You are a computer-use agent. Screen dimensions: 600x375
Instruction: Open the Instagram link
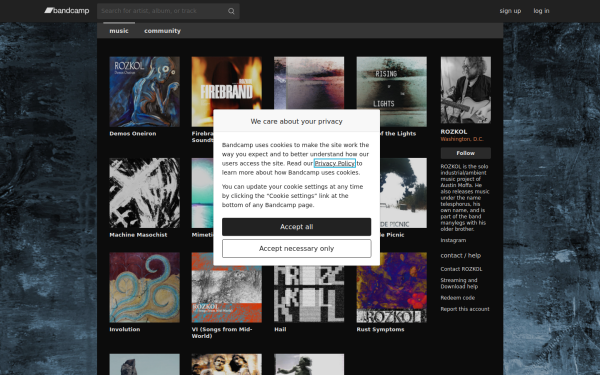tap(453, 240)
